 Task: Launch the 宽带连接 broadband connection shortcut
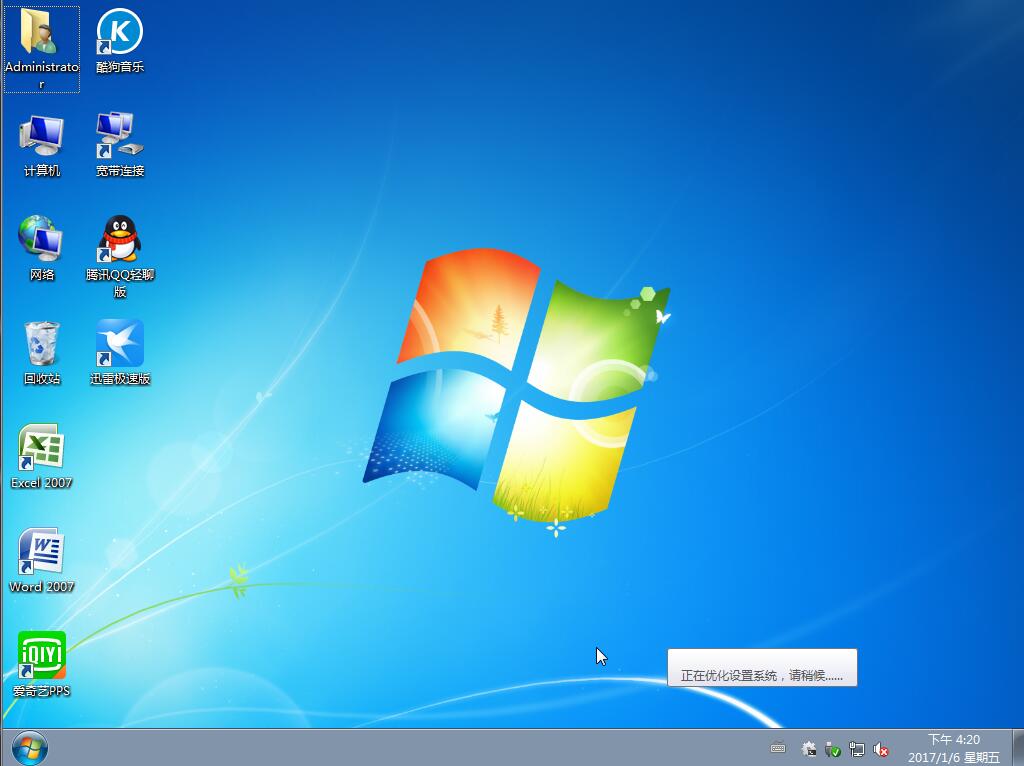point(119,145)
